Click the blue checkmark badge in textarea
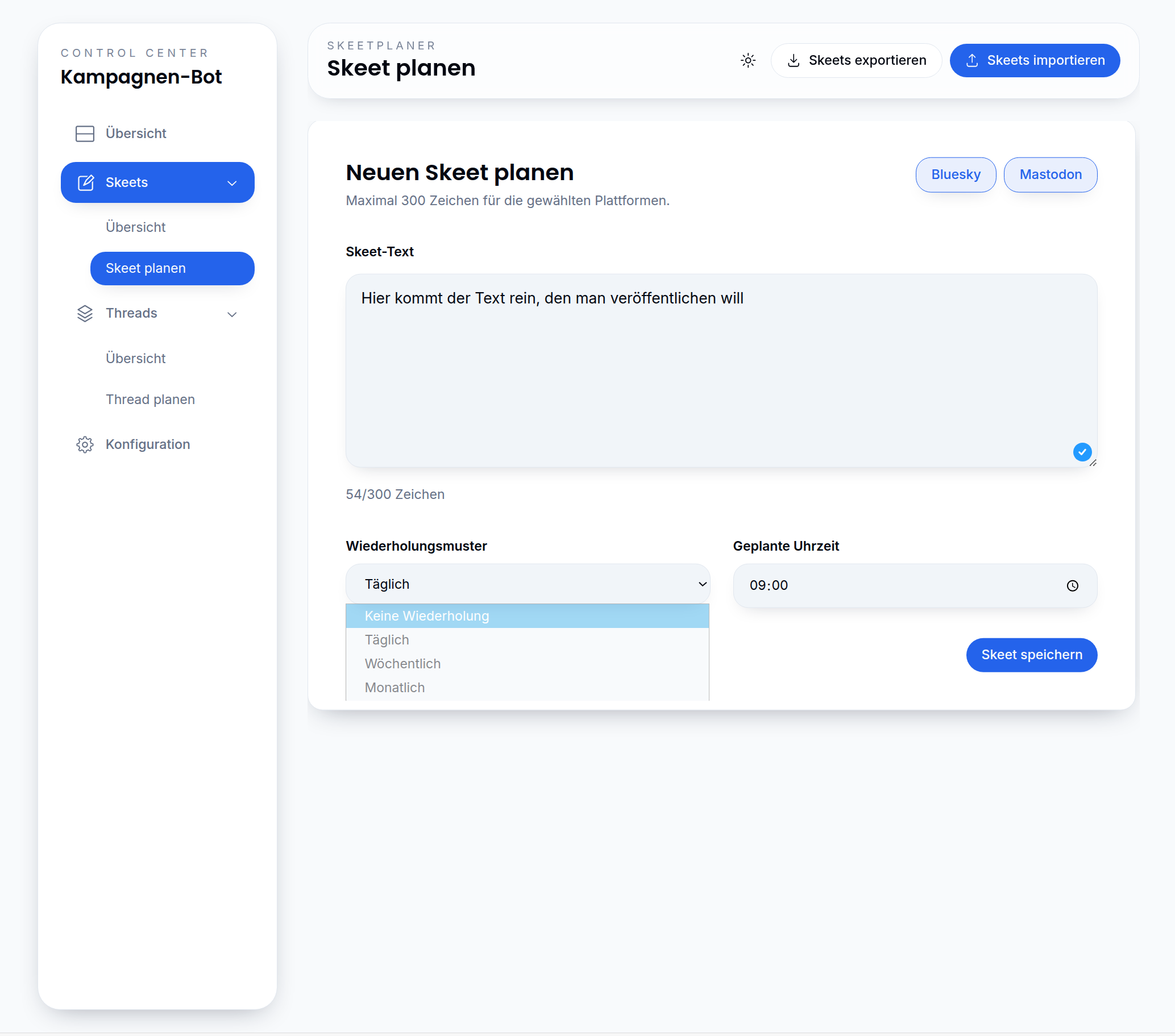This screenshot has height=1036, width=1175. [1082, 452]
